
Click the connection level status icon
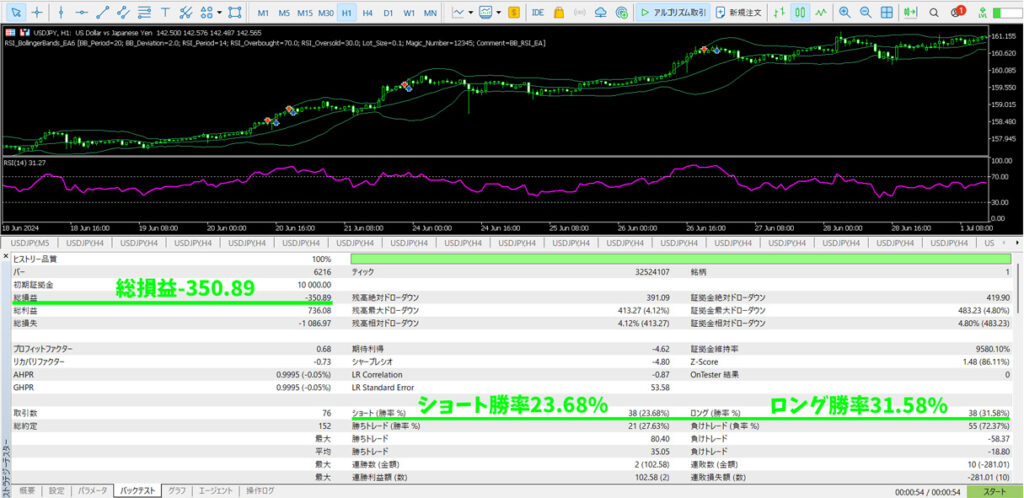(x=981, y=12)
